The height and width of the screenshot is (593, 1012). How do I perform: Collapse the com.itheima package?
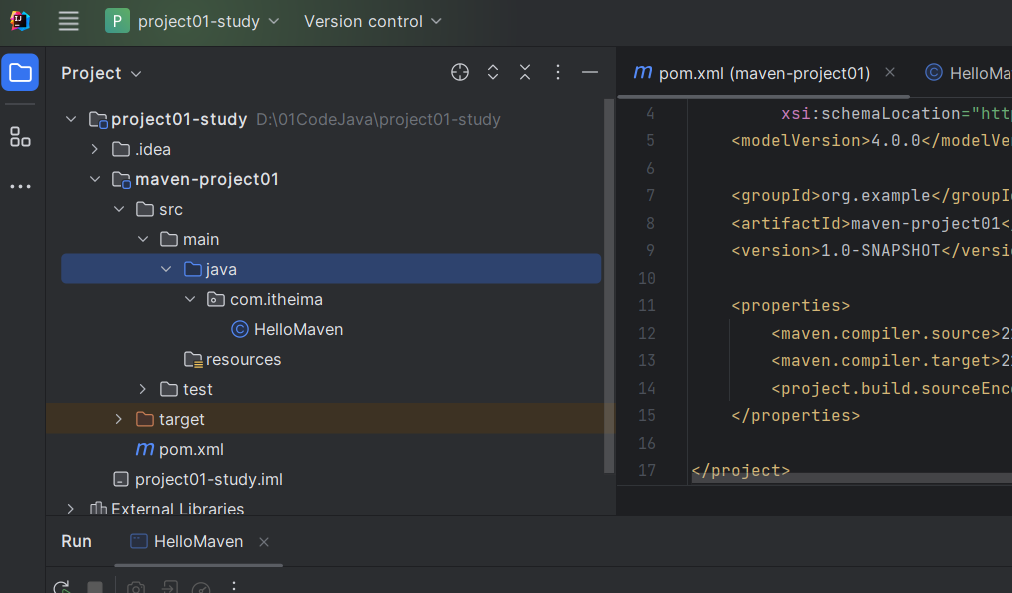[x=190, y=299]
